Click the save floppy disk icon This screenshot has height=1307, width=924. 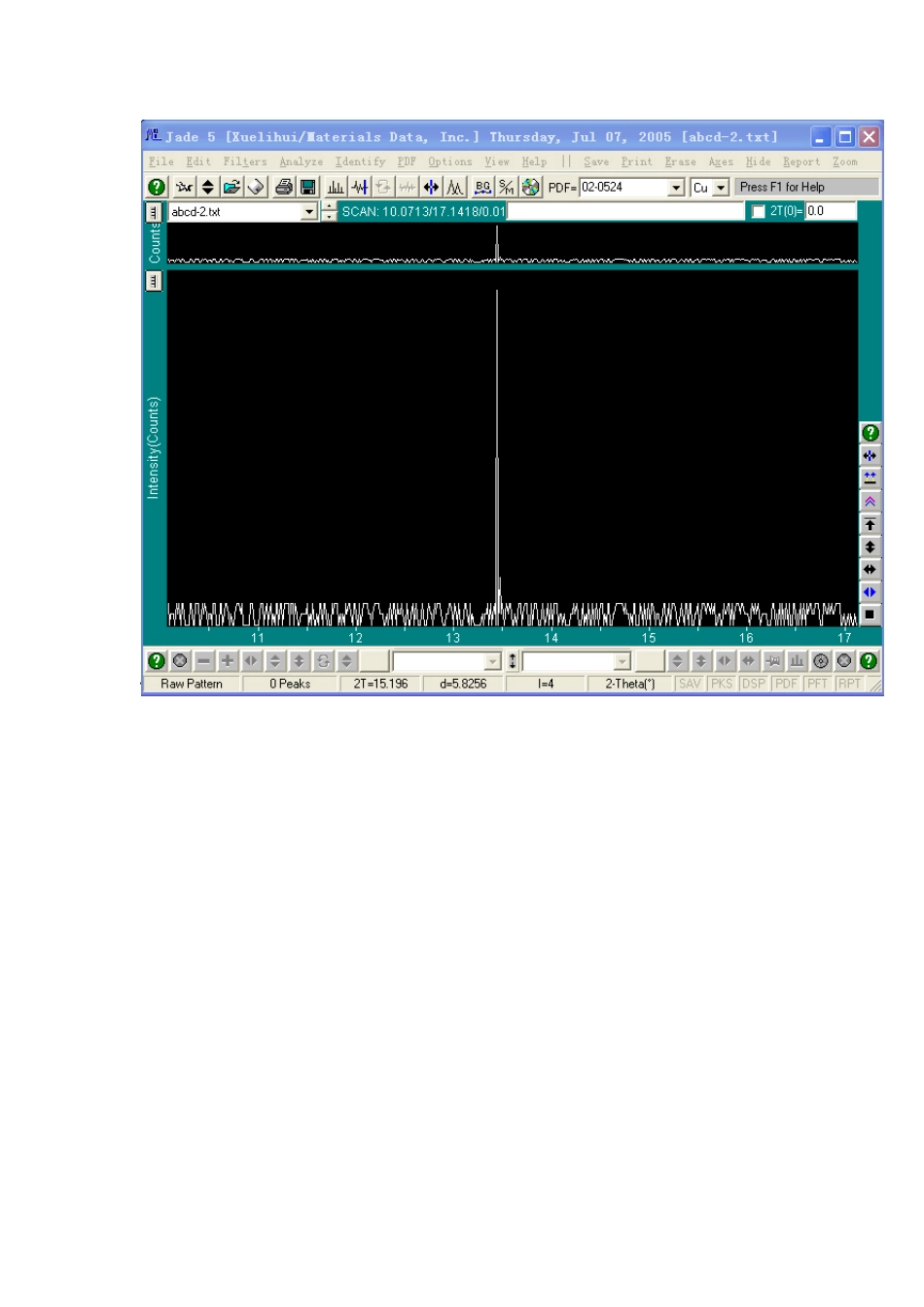307,187
